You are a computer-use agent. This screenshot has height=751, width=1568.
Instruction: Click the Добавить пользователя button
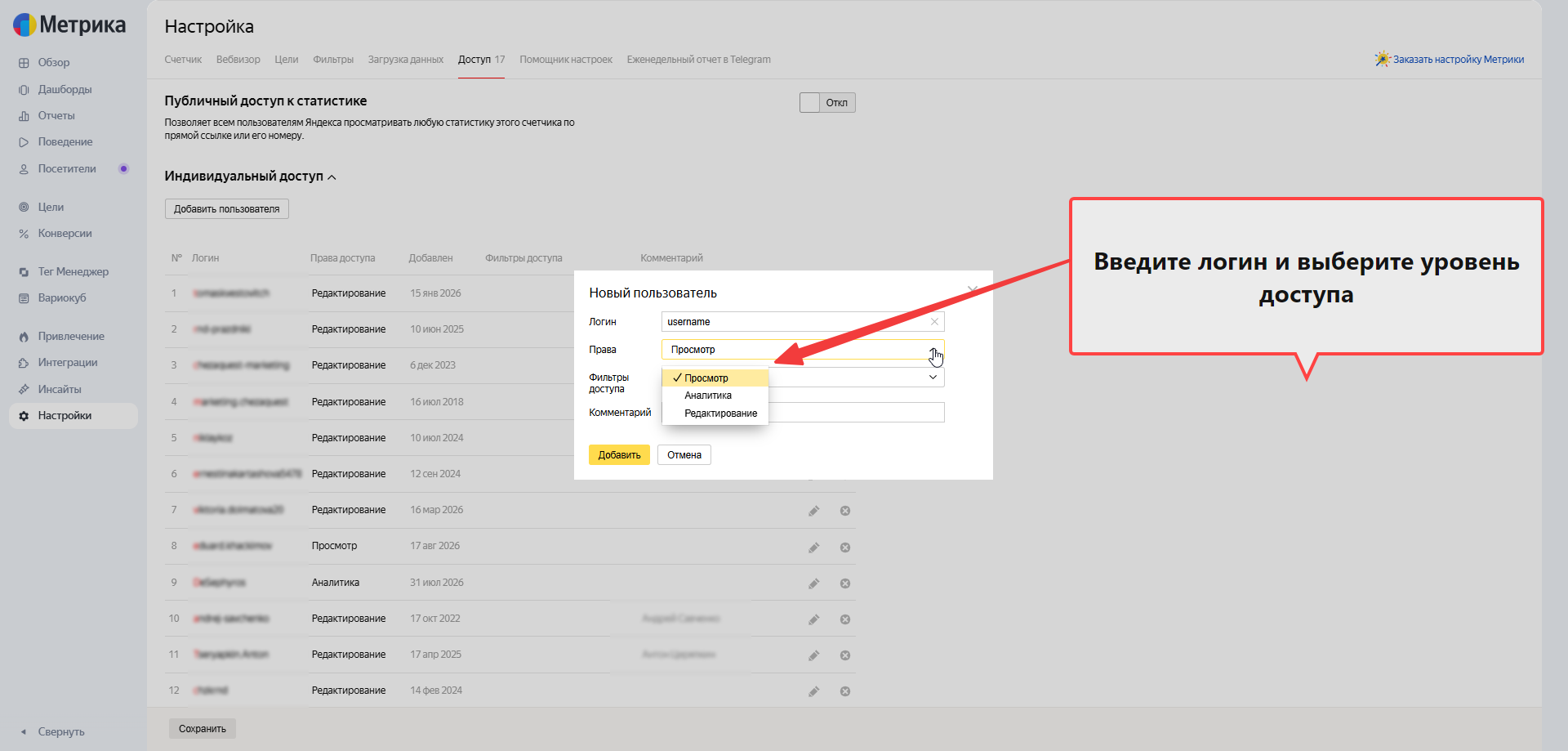coord(227,209)
